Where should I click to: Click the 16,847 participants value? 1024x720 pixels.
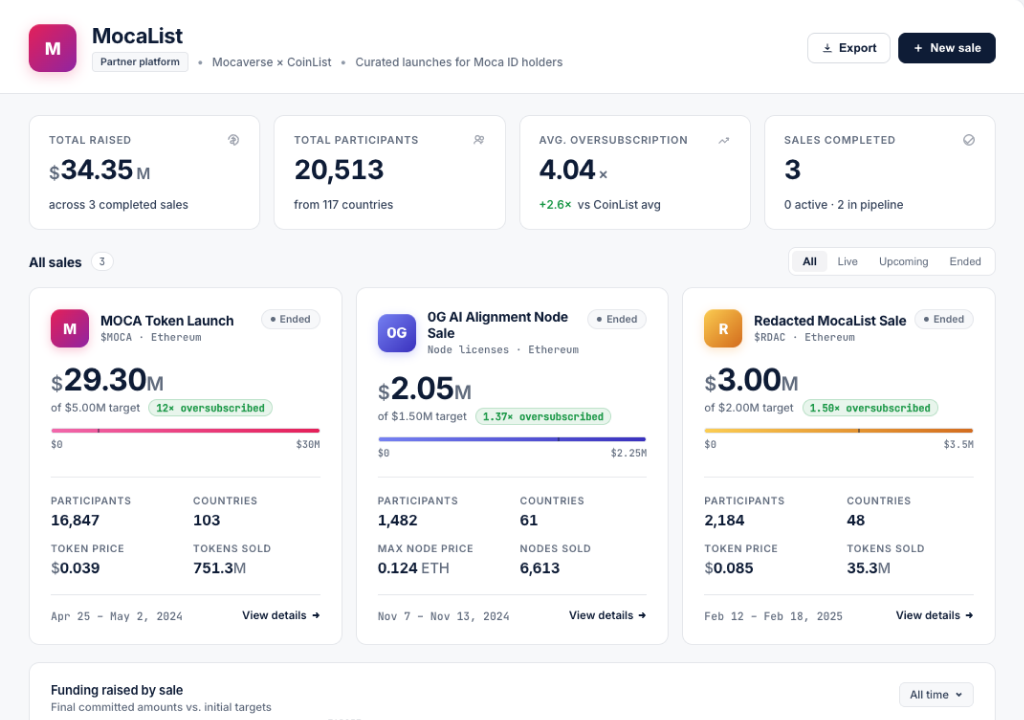pos(75,521)
